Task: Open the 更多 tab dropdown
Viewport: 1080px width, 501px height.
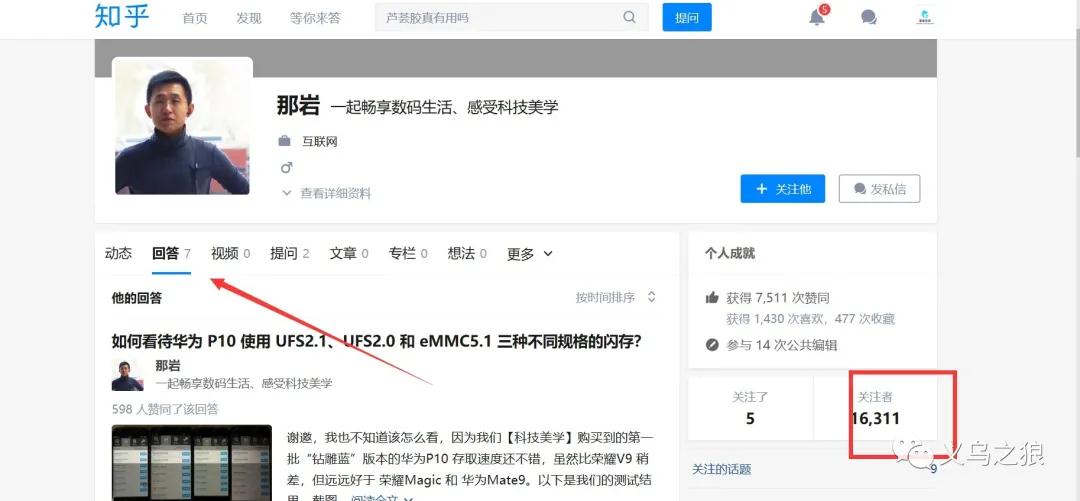Action: [529, 254]
